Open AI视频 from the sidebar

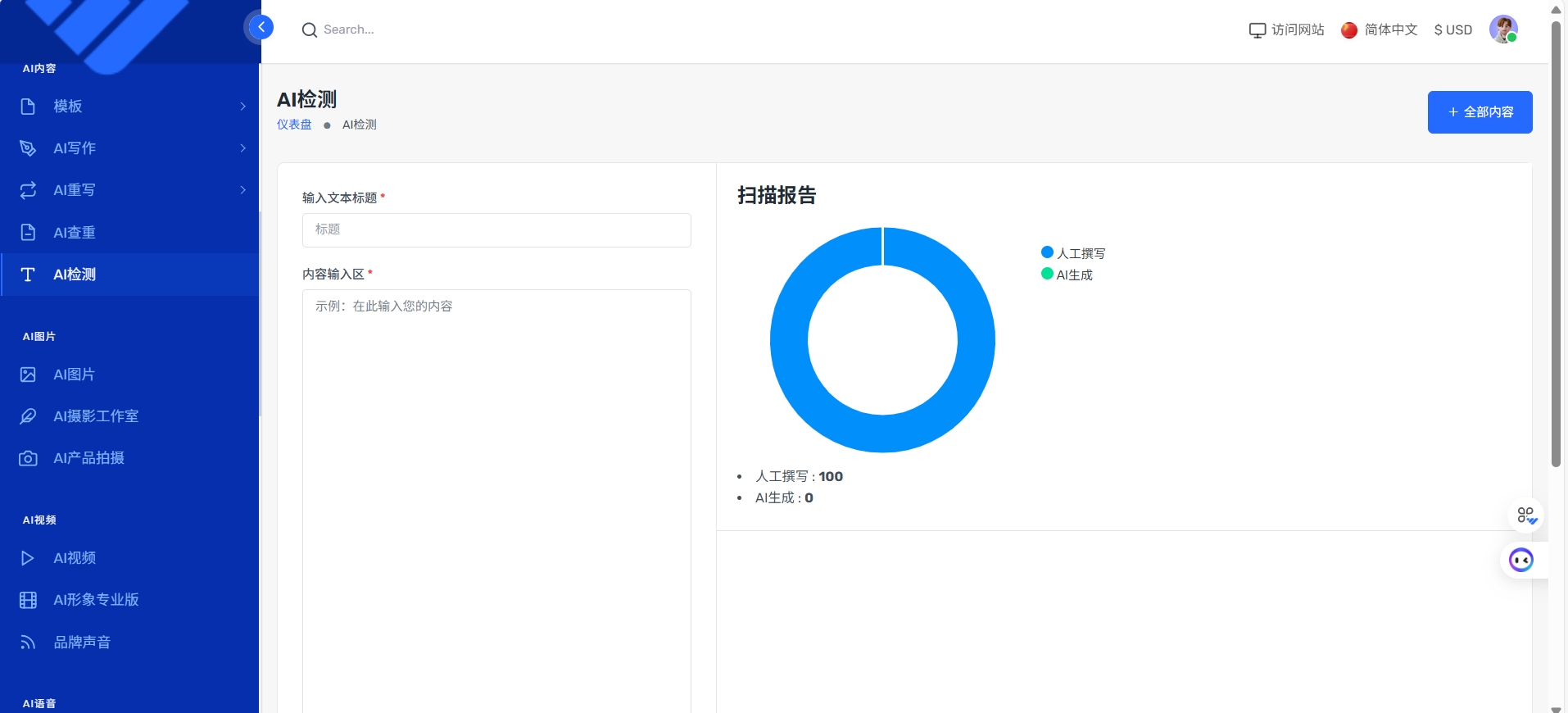click(75, 558)
